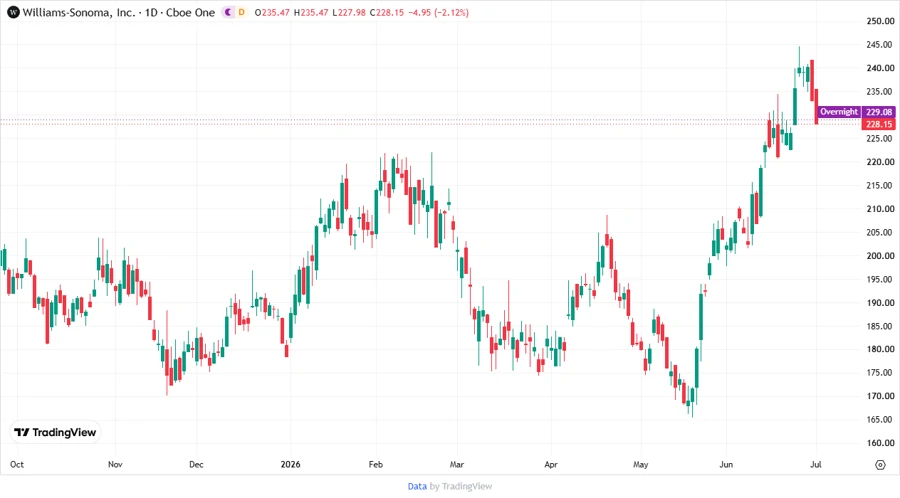Click the 'by TradingView' footer text
This screenshot has width=900, height=498.
point(461,486)
